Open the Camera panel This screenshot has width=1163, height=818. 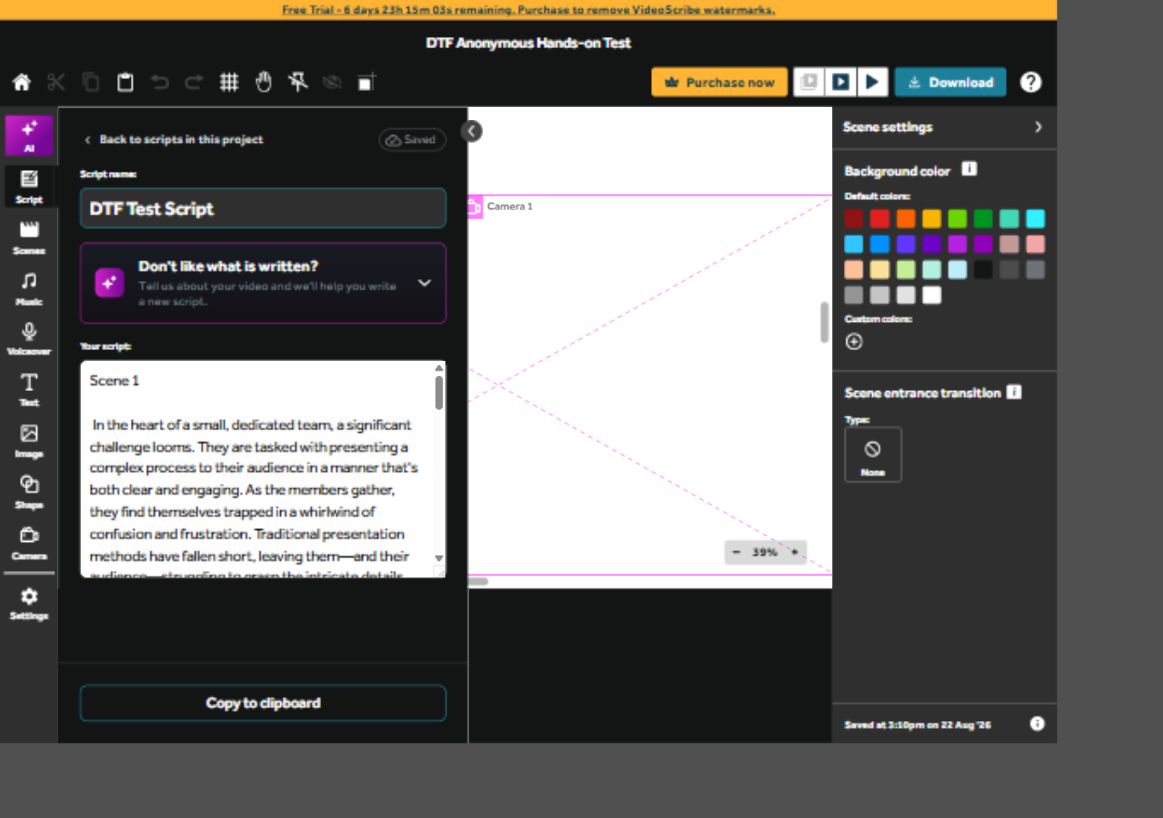[29, 544]
